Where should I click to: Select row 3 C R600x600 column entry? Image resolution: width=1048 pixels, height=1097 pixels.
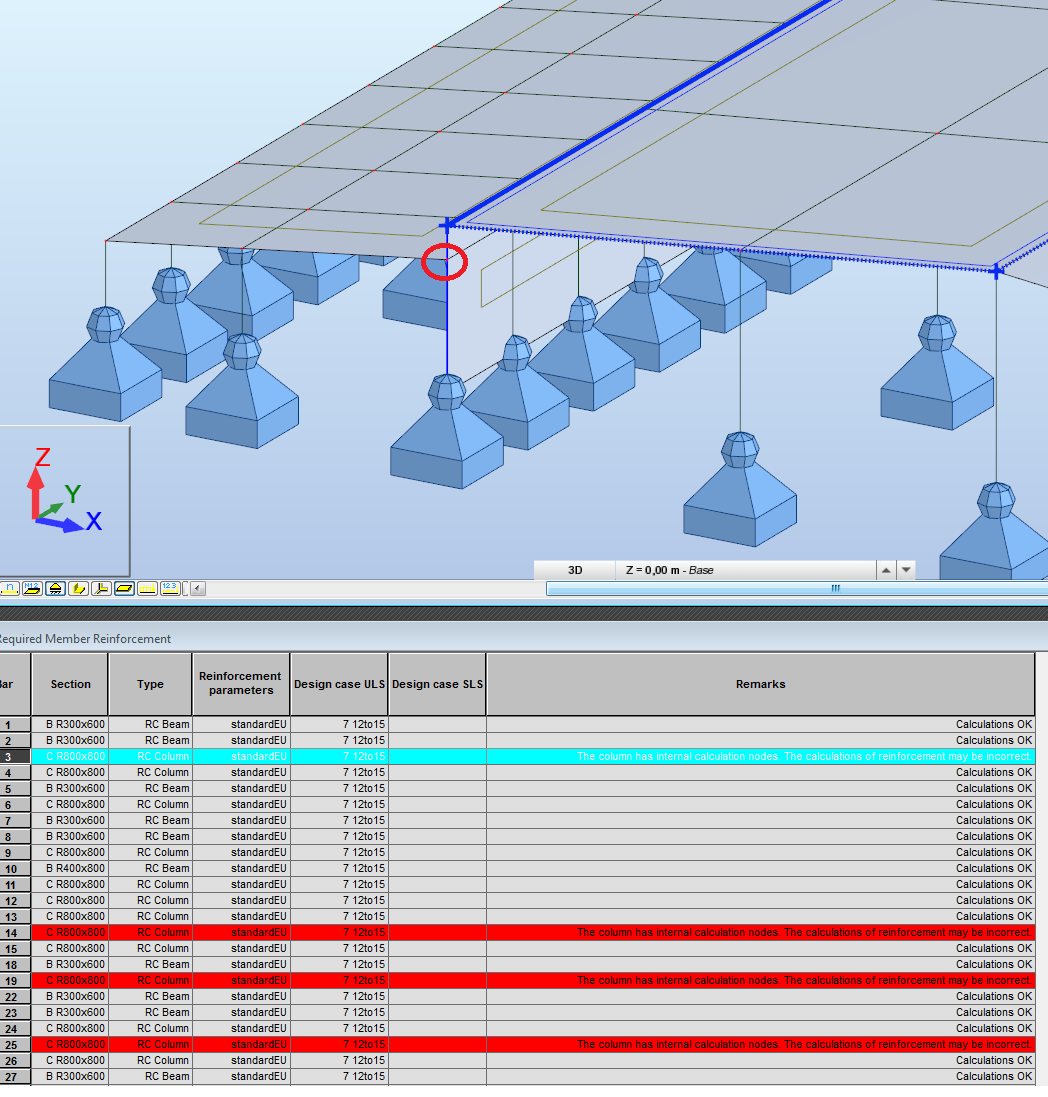tap(70, 756)
